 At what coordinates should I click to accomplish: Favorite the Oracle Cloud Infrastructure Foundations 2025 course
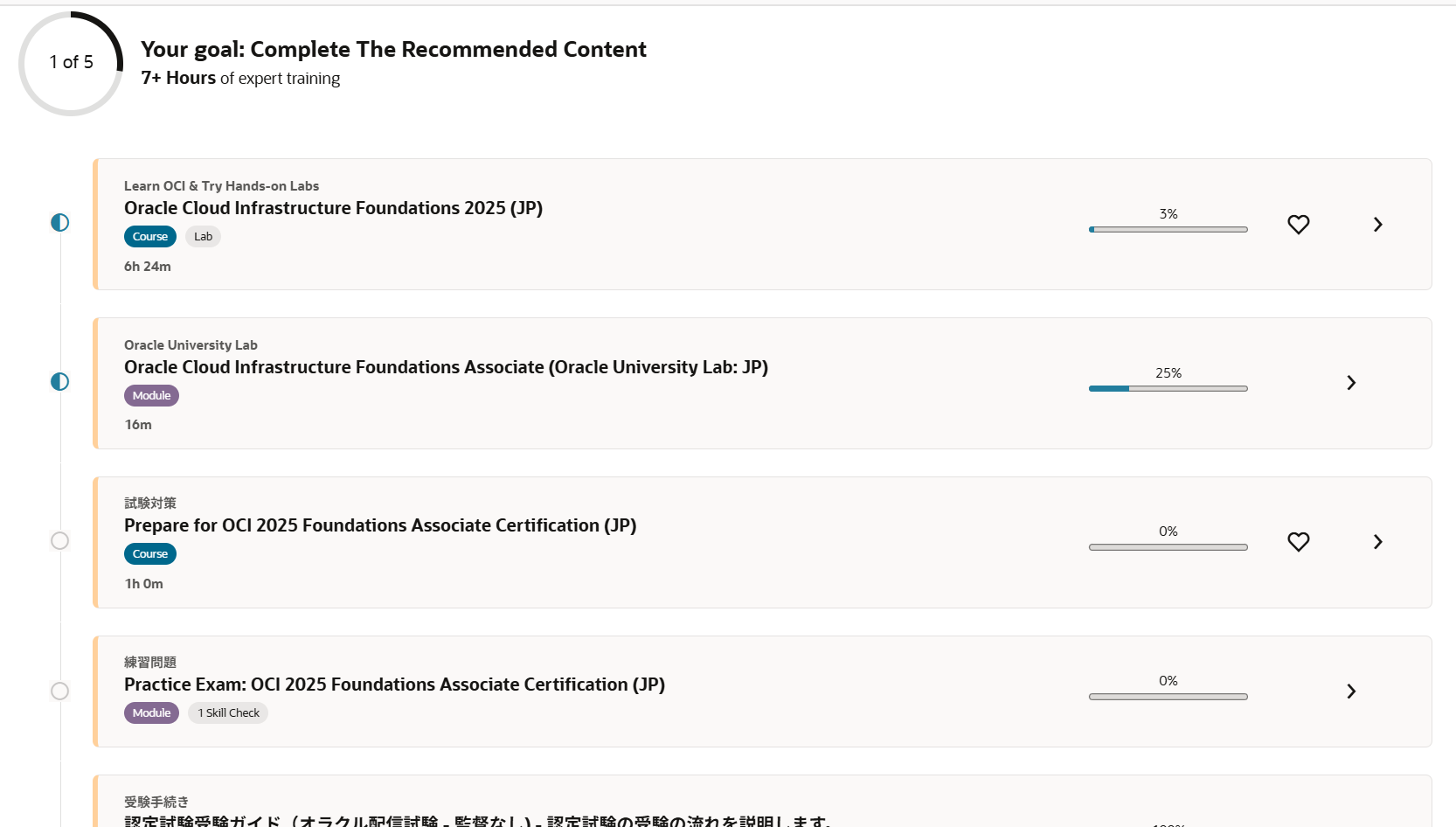pos(1299,225)
